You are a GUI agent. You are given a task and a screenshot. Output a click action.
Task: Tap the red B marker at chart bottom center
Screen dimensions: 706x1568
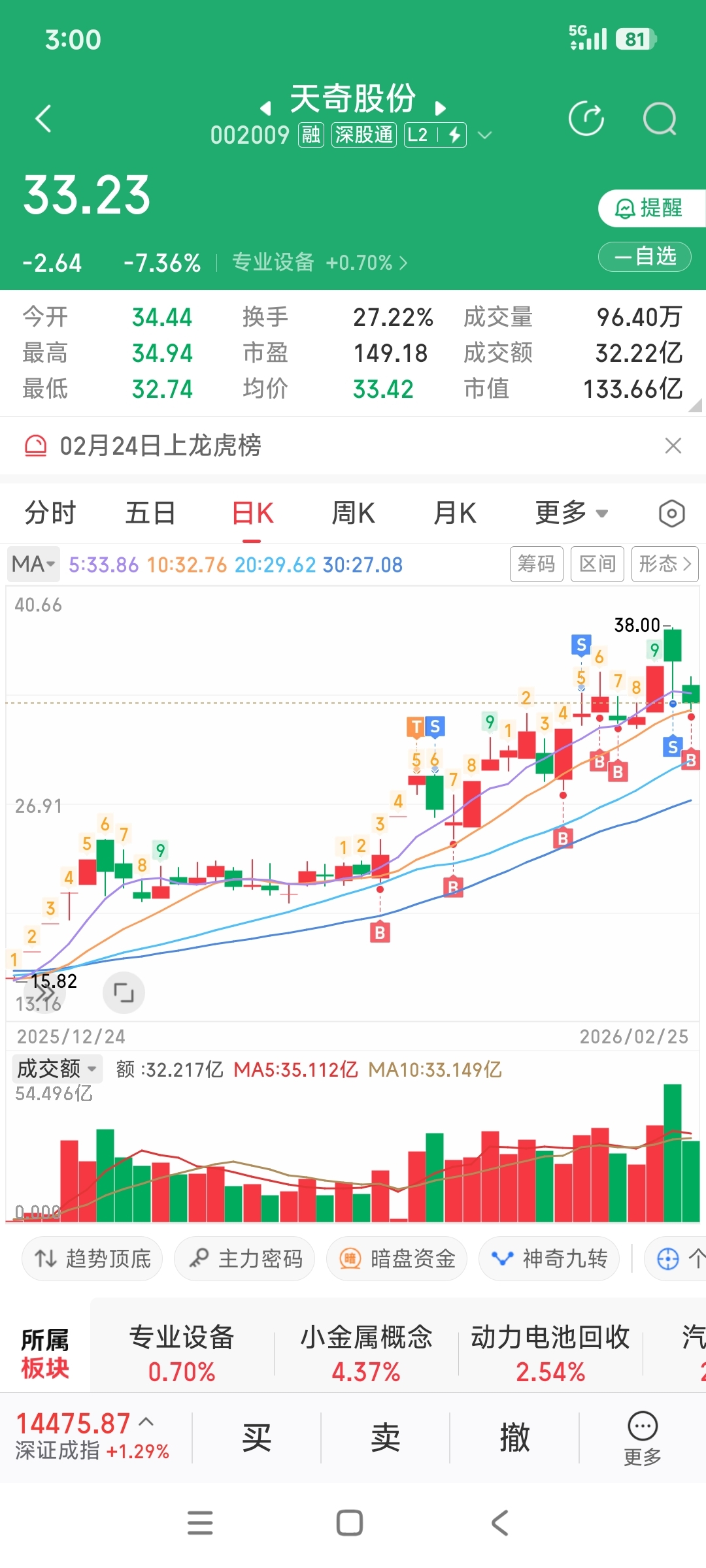click(x=380, y=932)
